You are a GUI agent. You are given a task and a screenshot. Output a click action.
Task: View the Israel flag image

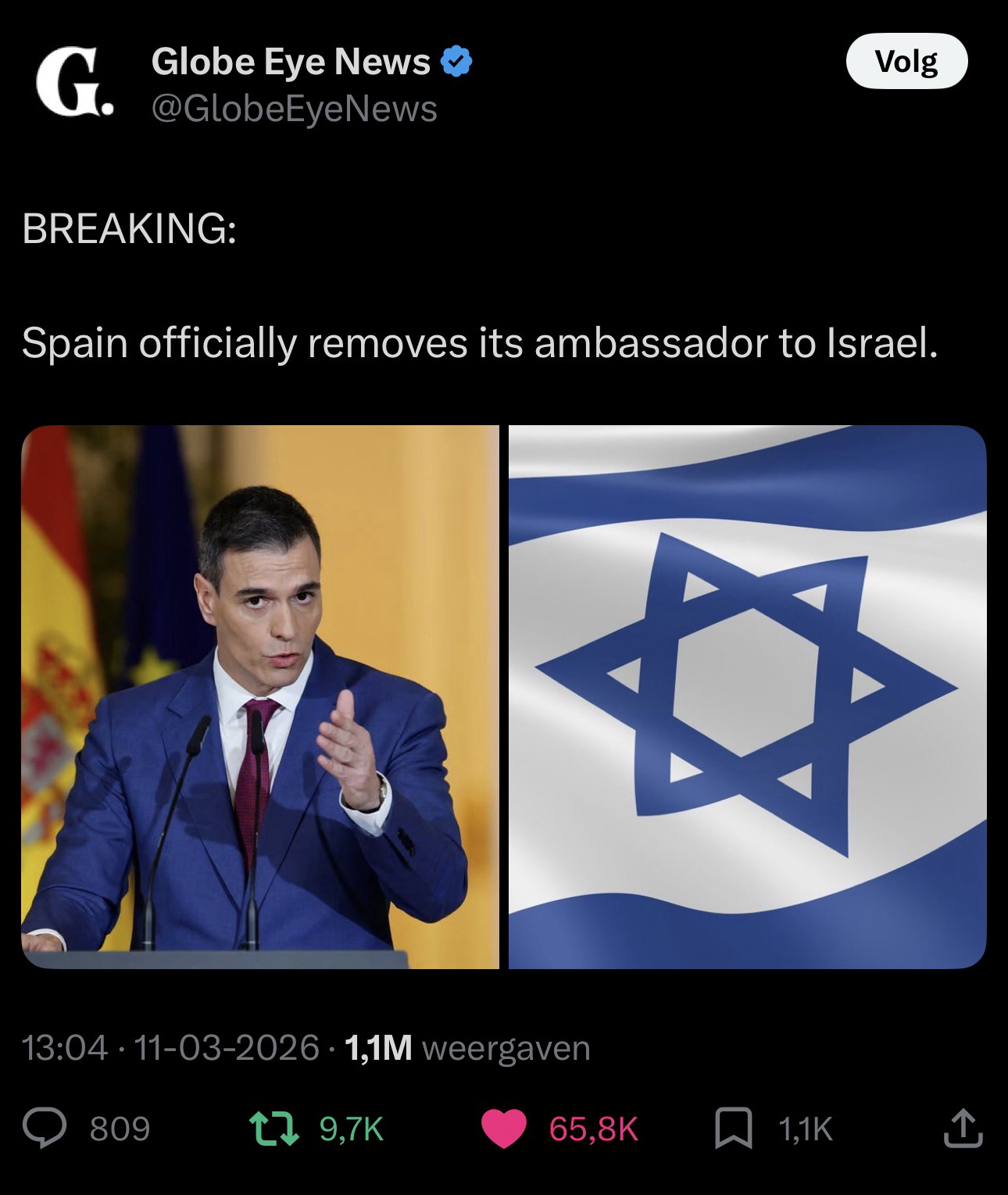point(748,696)
